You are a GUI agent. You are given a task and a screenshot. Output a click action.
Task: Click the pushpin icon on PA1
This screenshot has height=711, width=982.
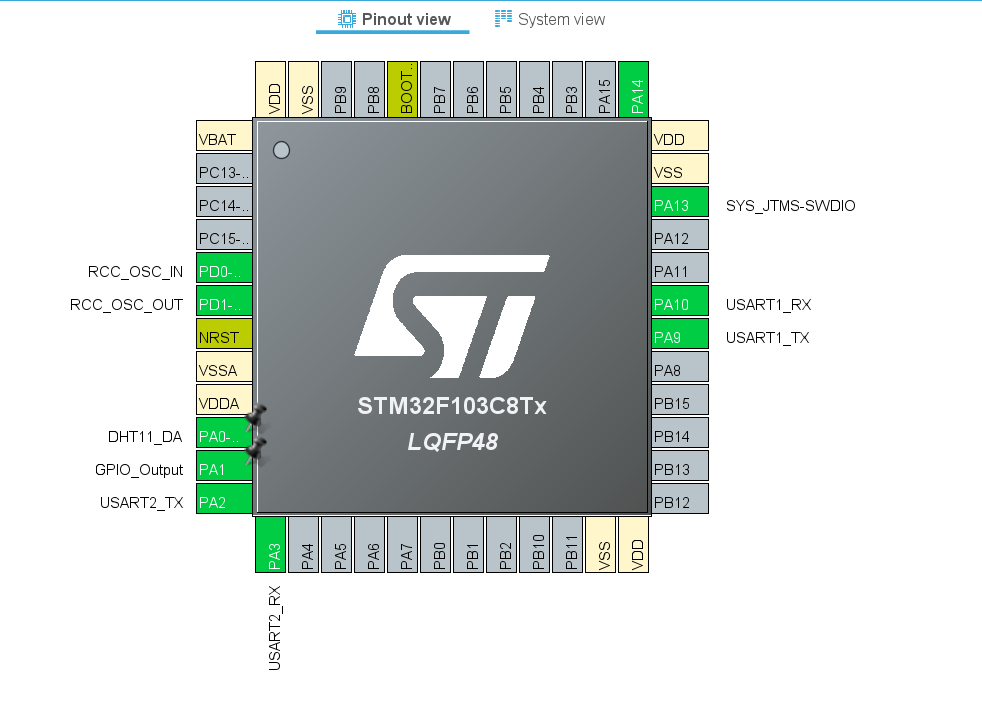pos(256,450)
